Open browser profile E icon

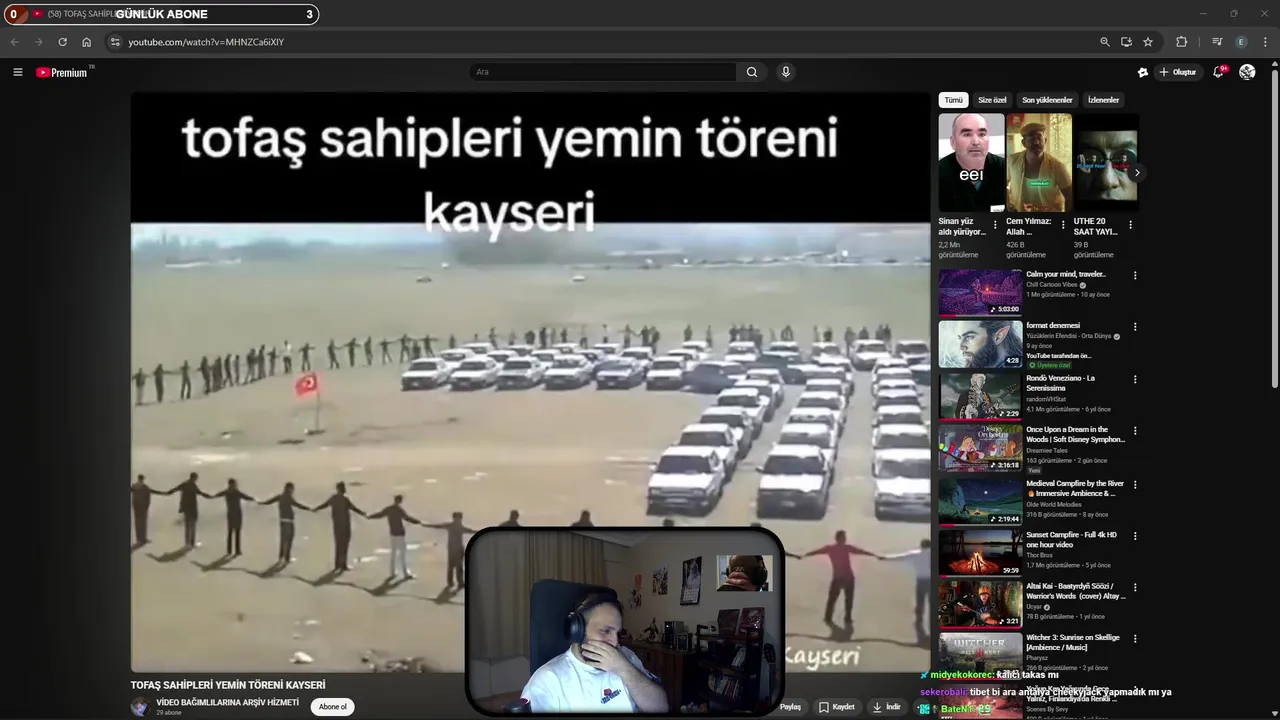[x=1242, y=42]
